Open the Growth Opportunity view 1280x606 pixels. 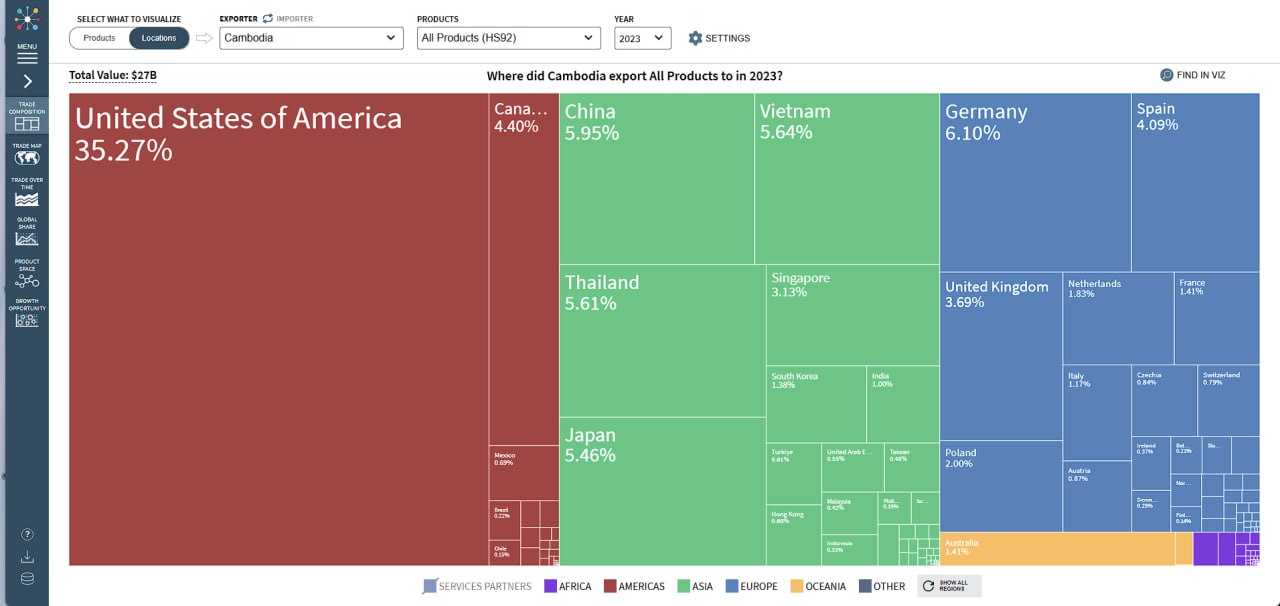pyautogui.click(x=27, y=313)
